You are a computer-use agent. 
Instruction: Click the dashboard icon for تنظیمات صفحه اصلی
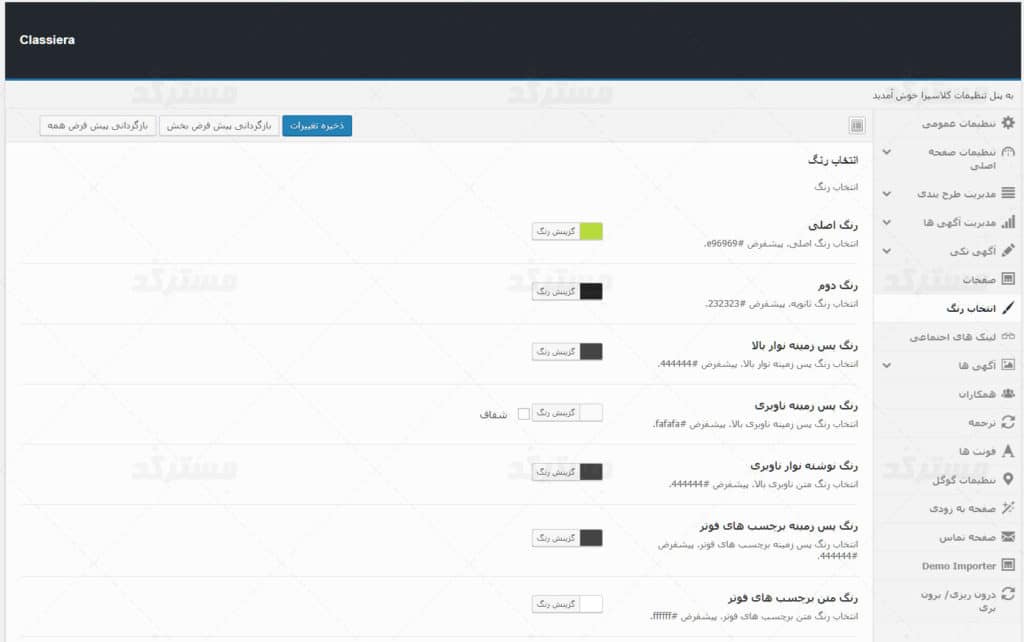pyautogui.click(x=1008, y=152)
